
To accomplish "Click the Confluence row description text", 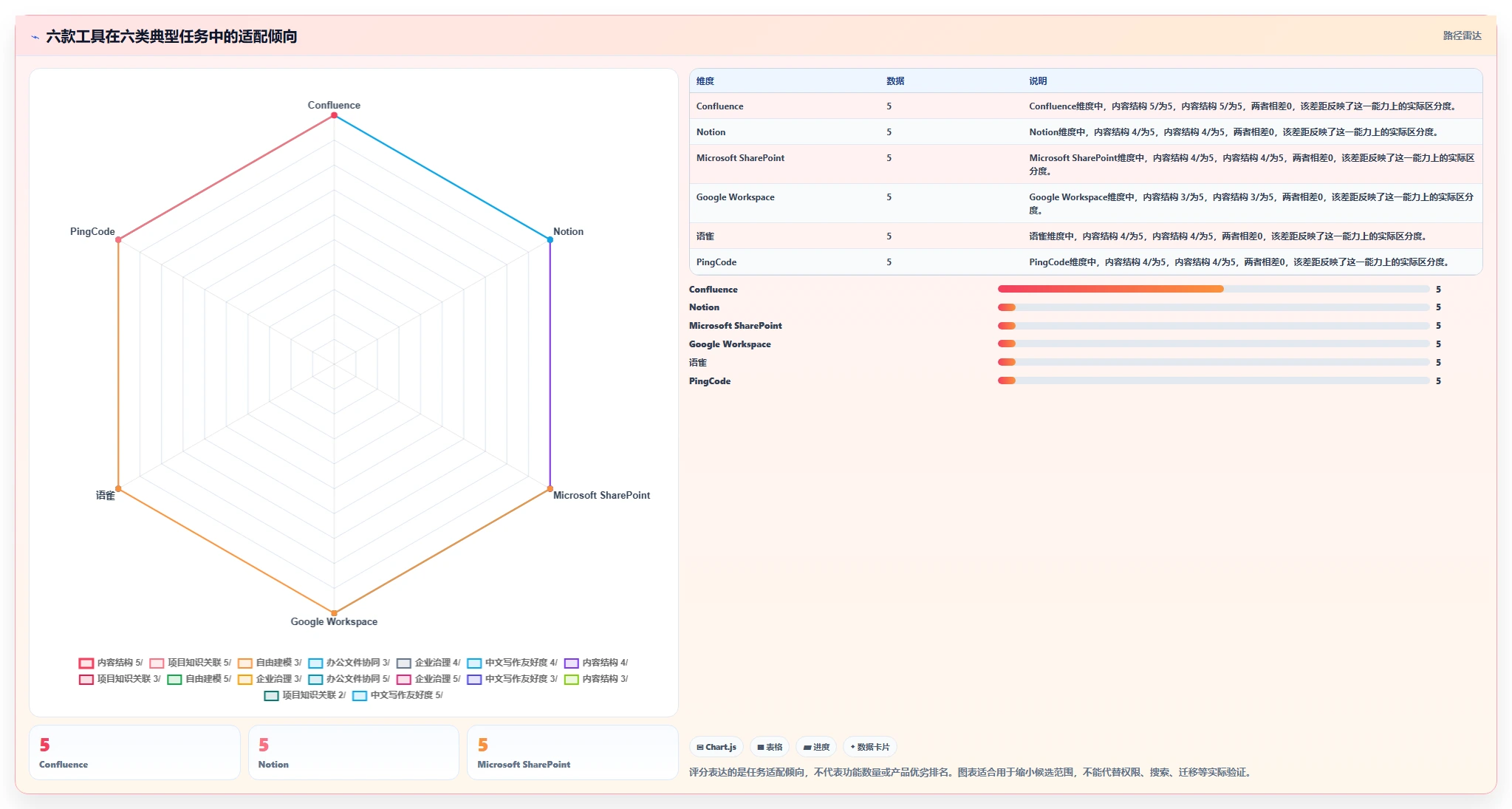I will [1244, 106].
